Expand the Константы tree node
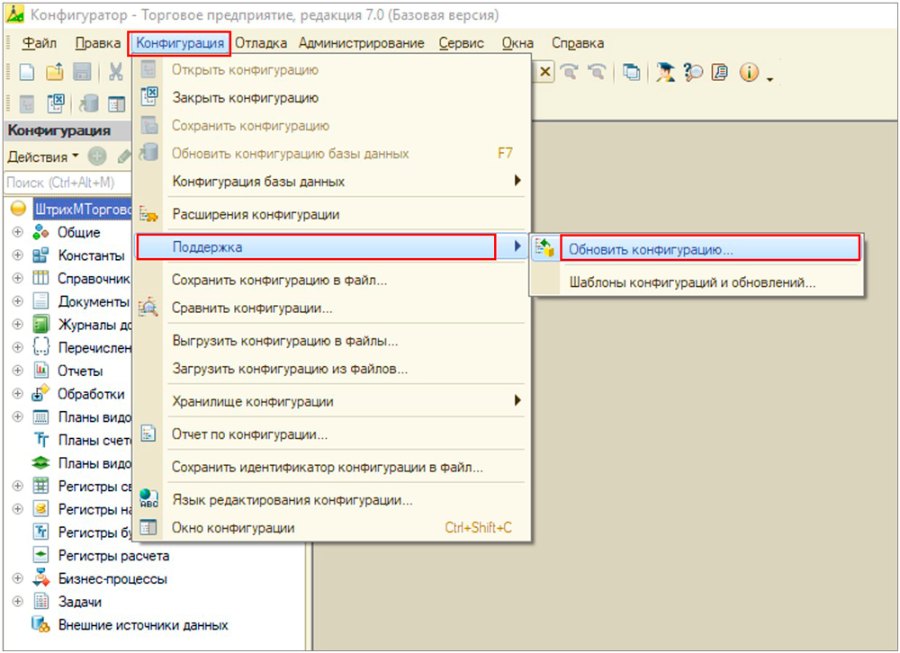The width and height of the screenshot is (900, 653). pyautogui.click(x=18, y=255)
